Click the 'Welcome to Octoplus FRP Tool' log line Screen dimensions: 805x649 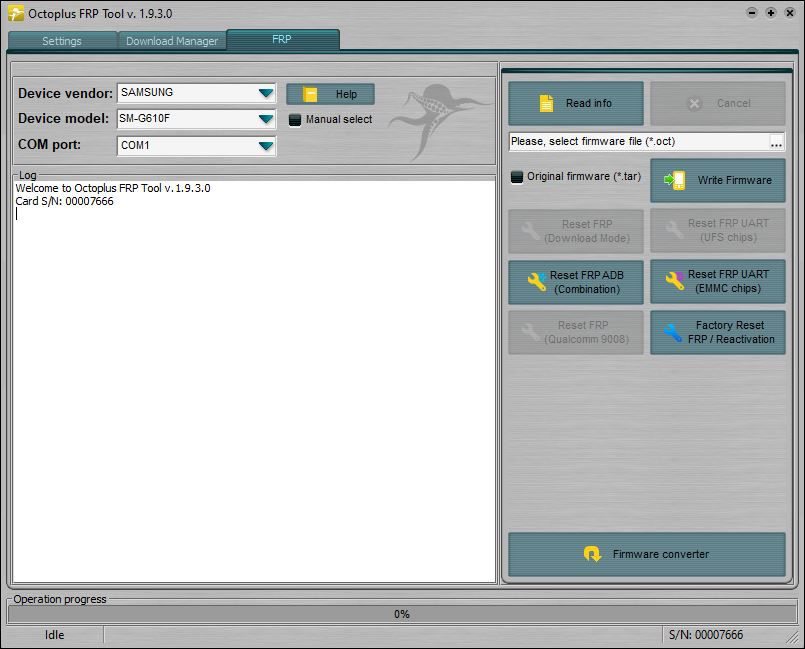point(113,188)
